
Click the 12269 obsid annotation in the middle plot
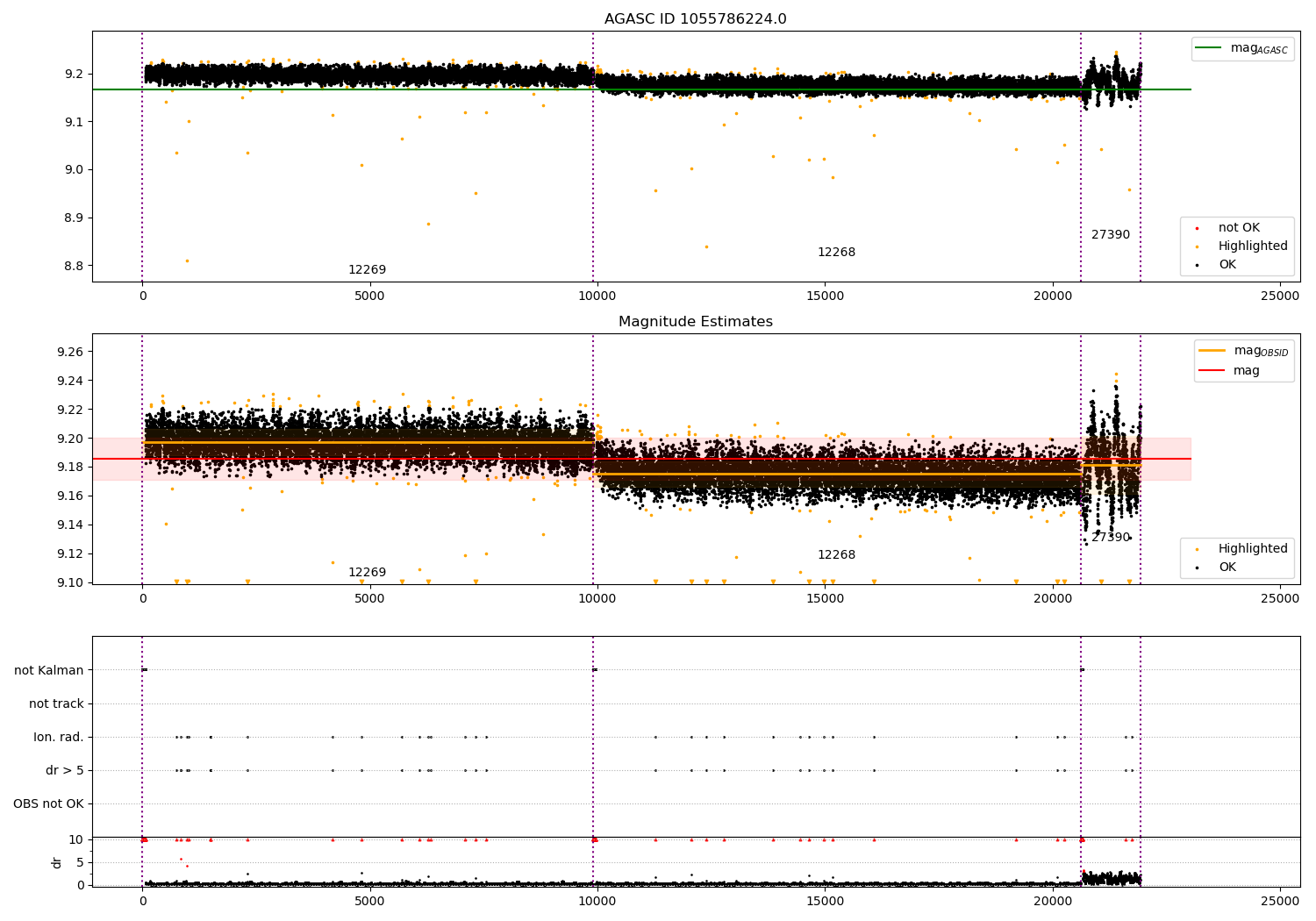(x=367, y=573)
